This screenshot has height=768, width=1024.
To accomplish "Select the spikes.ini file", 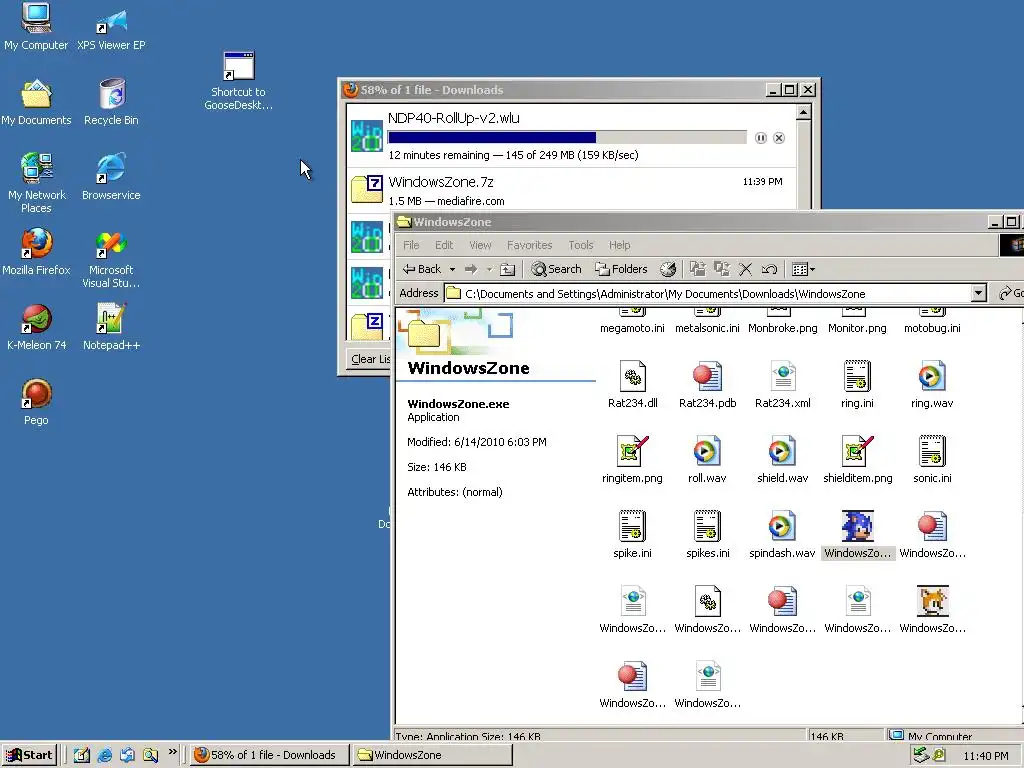I will click(x=707, y=535).
